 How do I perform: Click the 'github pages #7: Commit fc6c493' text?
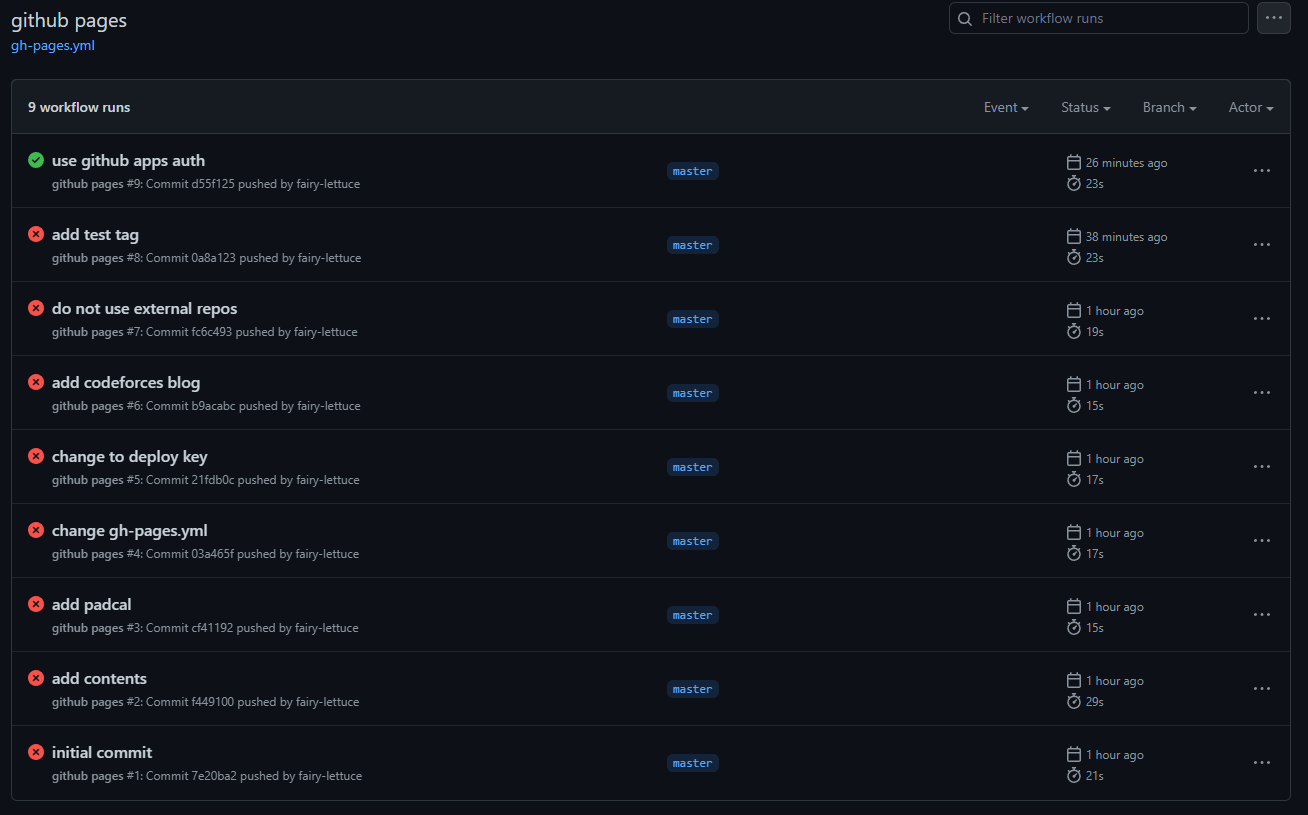[x=142, y=332]
